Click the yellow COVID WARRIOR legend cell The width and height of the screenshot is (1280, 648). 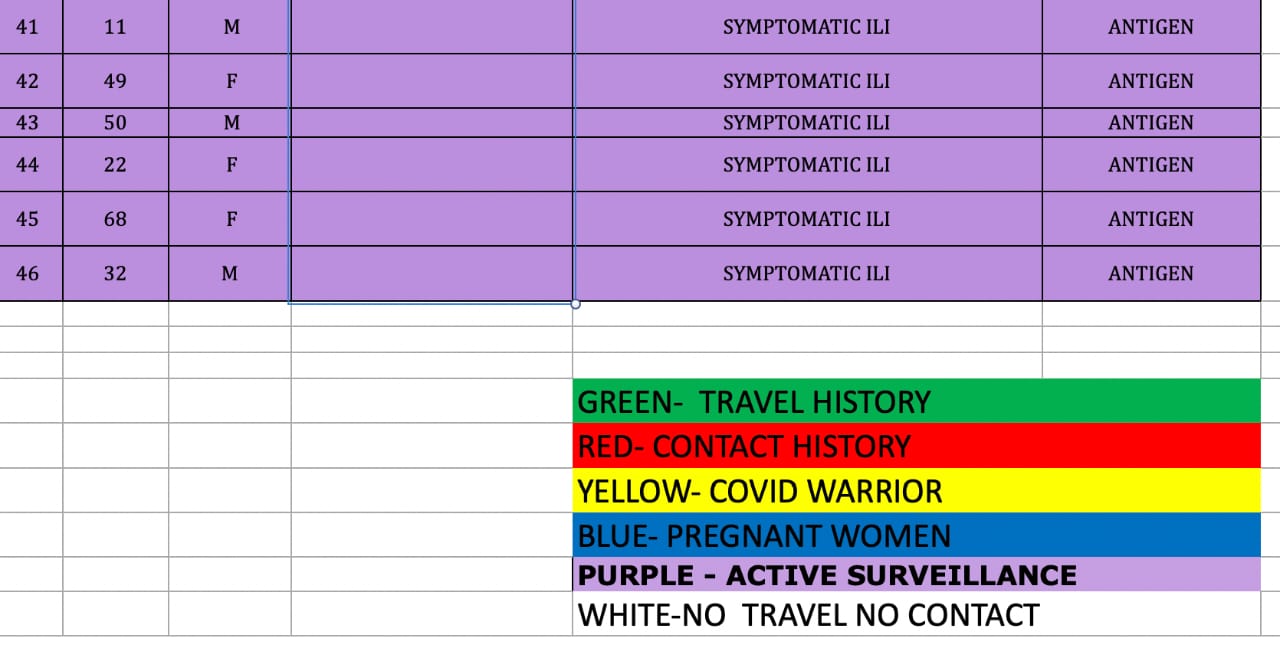(915, 491)
